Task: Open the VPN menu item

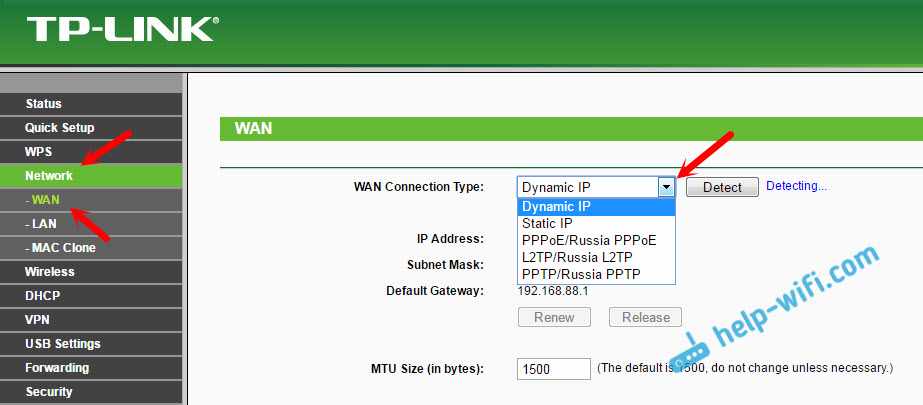Action: click(92, 320)
